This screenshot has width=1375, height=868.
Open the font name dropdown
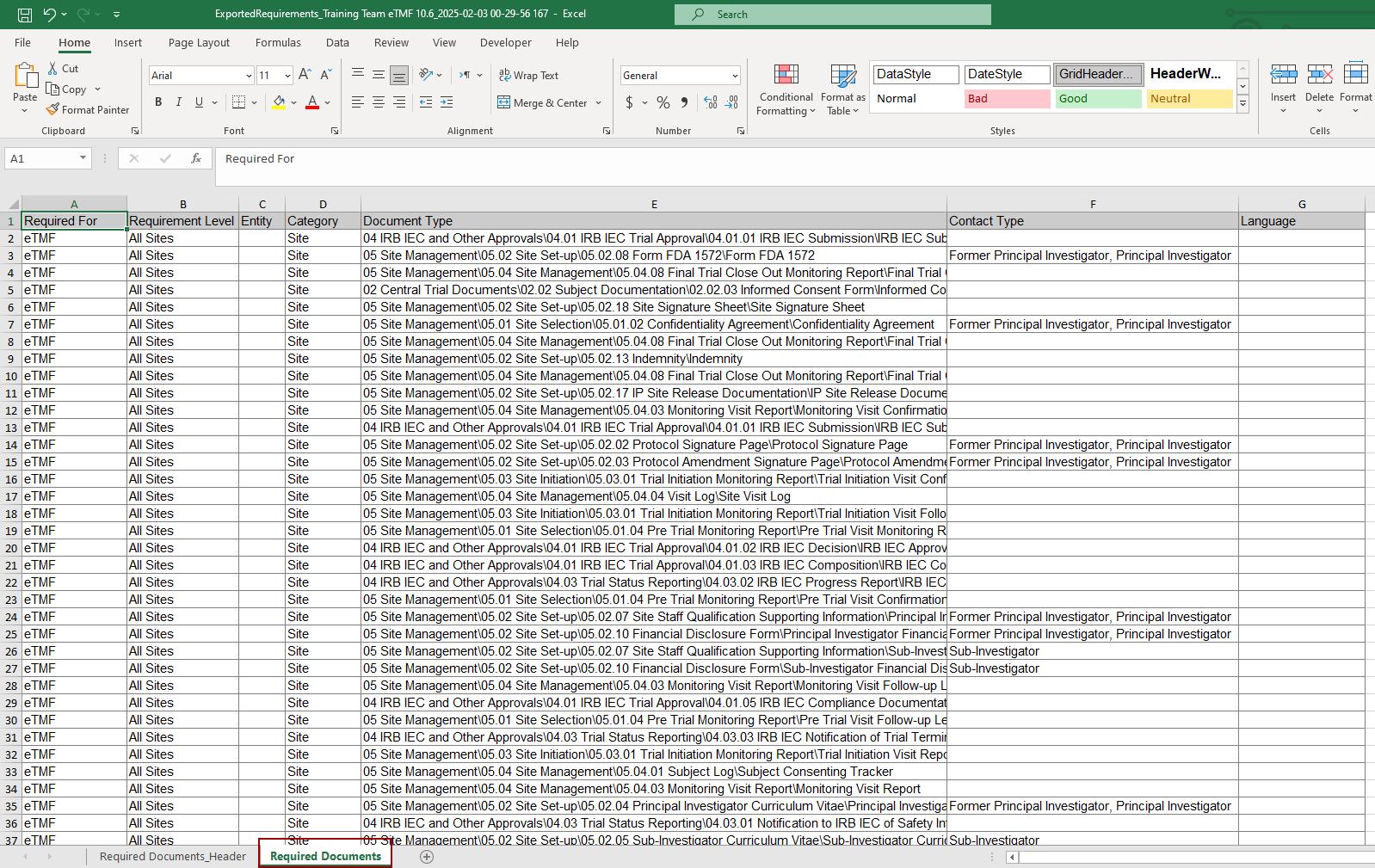[249, 76]
